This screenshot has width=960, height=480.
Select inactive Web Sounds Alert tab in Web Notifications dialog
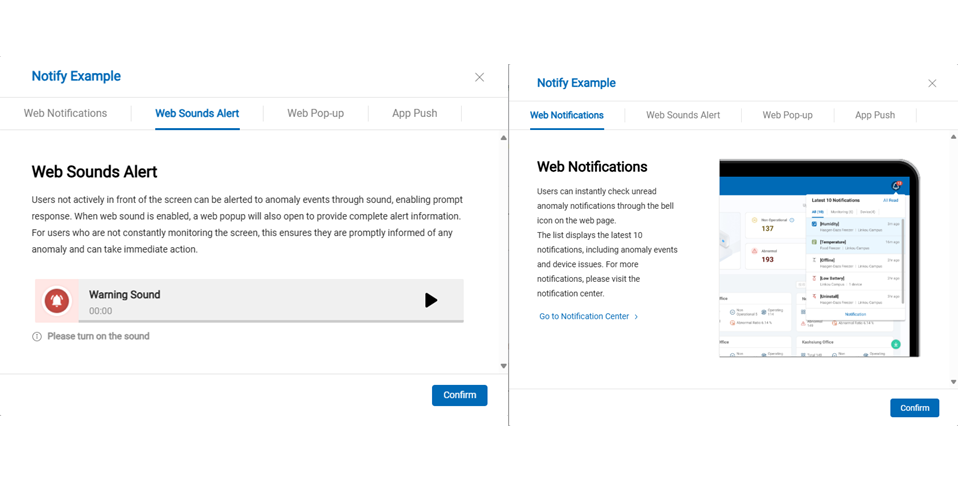682,116
